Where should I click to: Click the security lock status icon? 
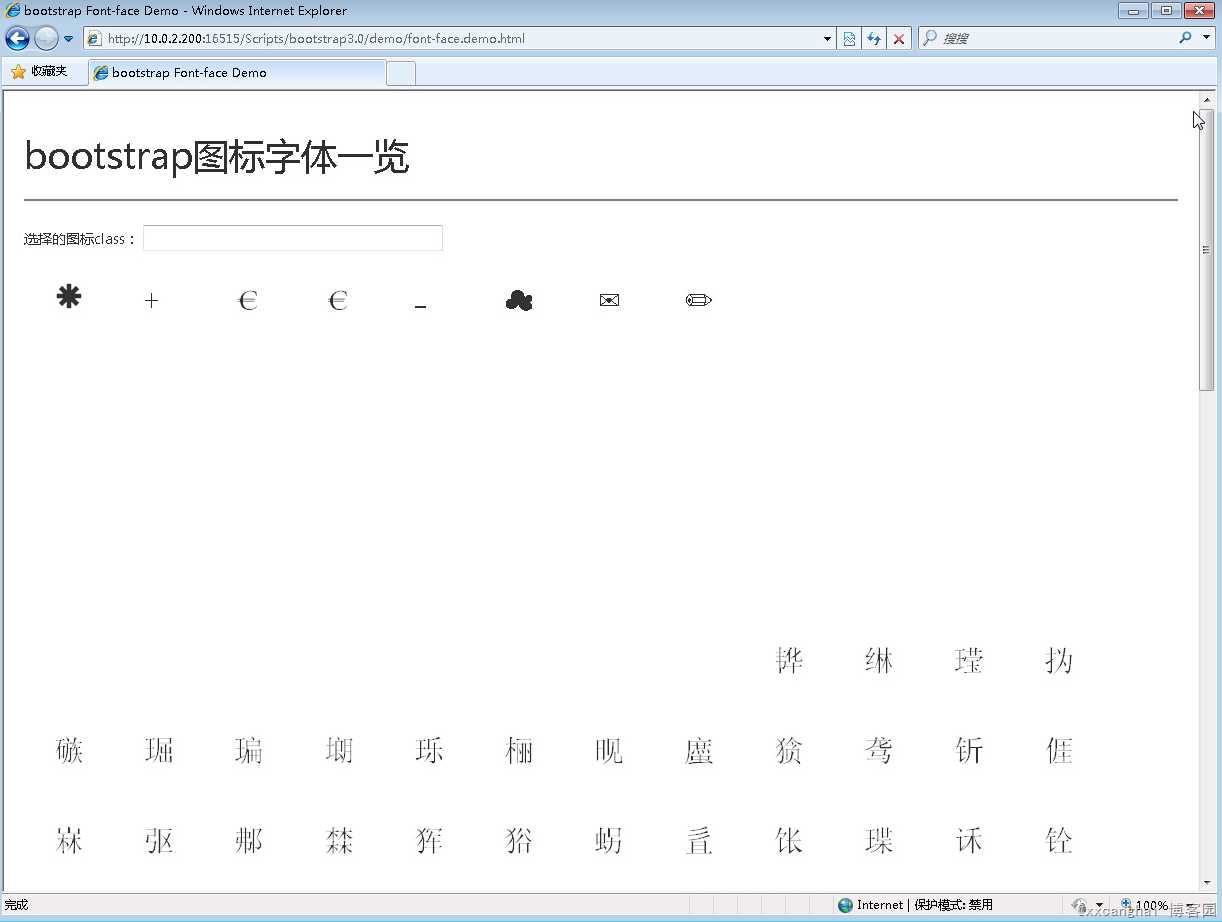tap(1080, 905)
